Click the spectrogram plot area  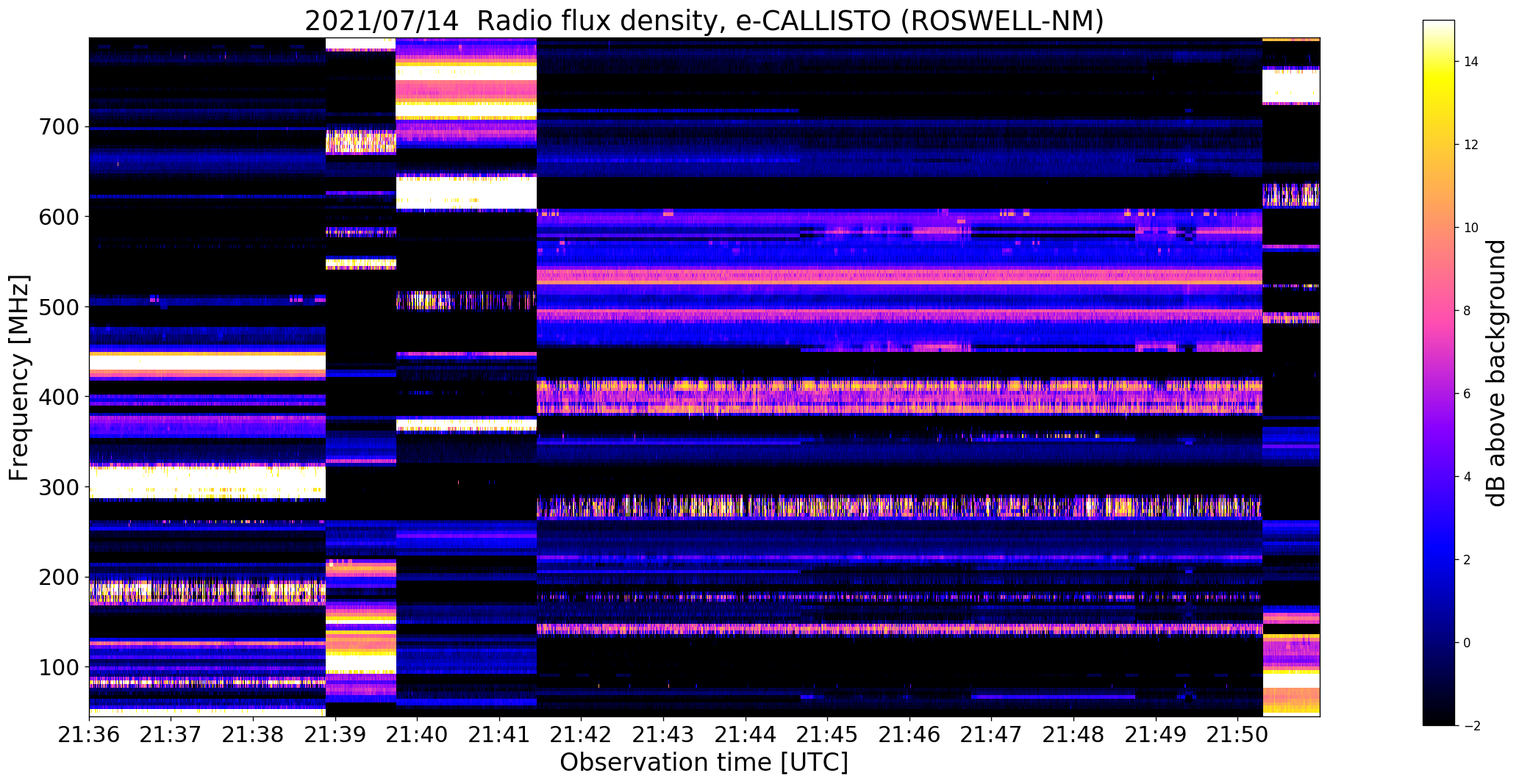704,377
